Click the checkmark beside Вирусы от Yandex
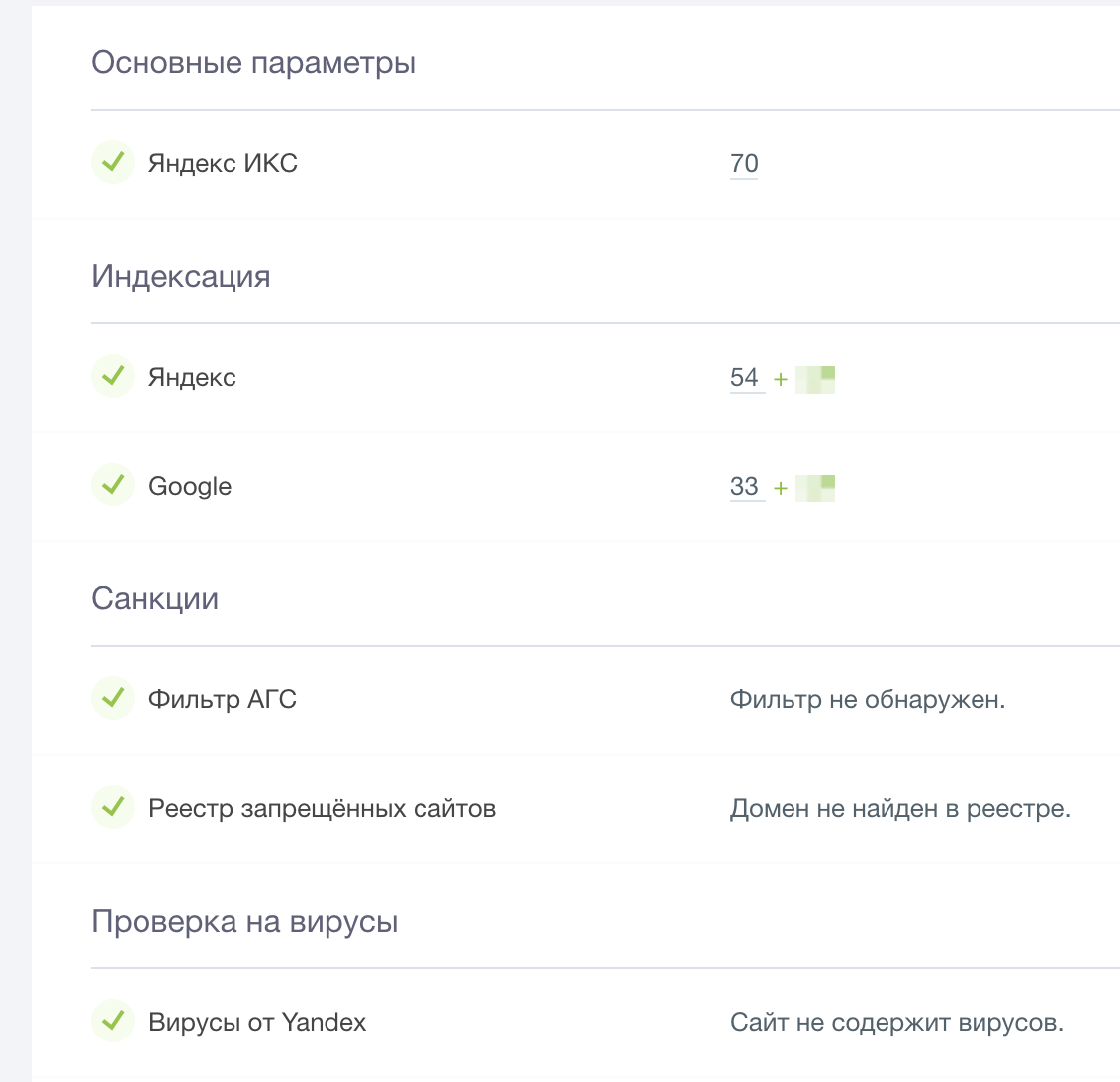Image resolution: width=1120 pixels, height=1082 pixels. pos(113,1021)
